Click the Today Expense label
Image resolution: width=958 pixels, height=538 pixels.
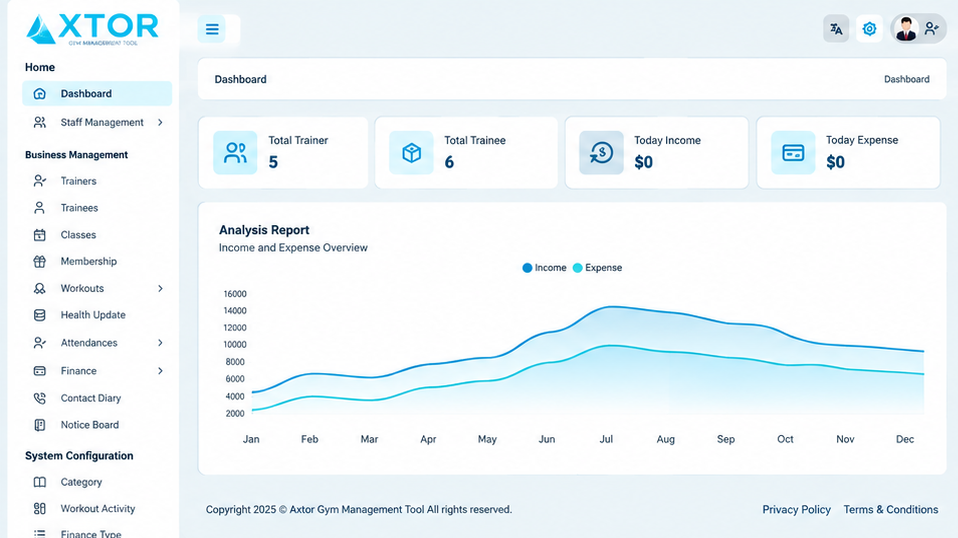[862, 140]
